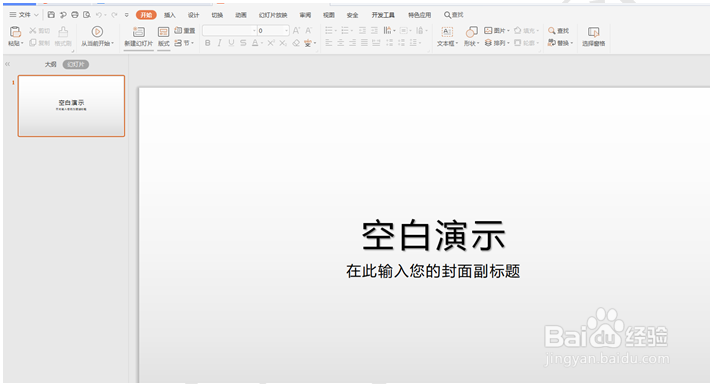Switch to the Review (审阅) tab
The width and height of the screenshot is (710, 384).
[x=305, y=15]
